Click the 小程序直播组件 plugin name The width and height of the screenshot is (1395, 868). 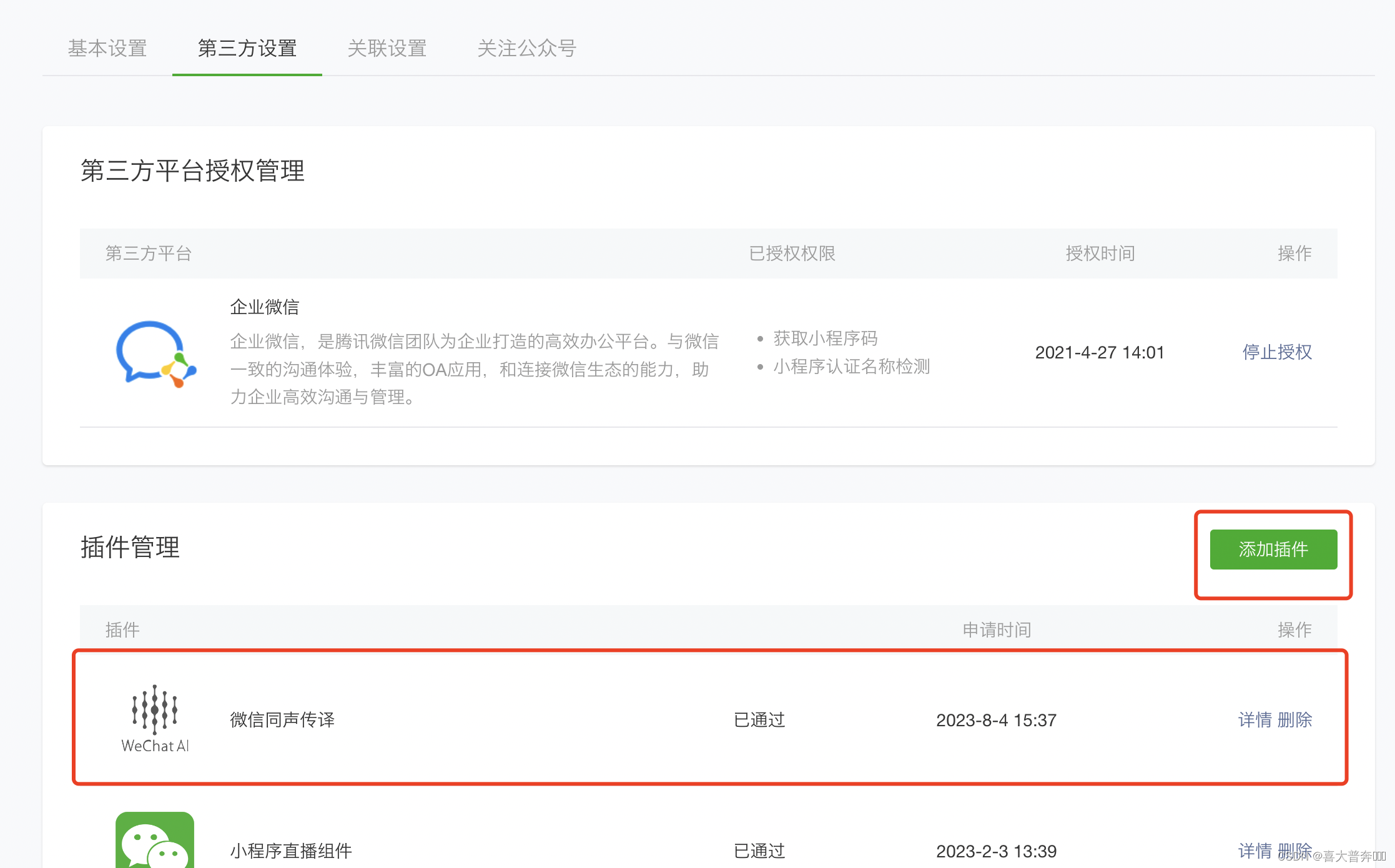291,851
